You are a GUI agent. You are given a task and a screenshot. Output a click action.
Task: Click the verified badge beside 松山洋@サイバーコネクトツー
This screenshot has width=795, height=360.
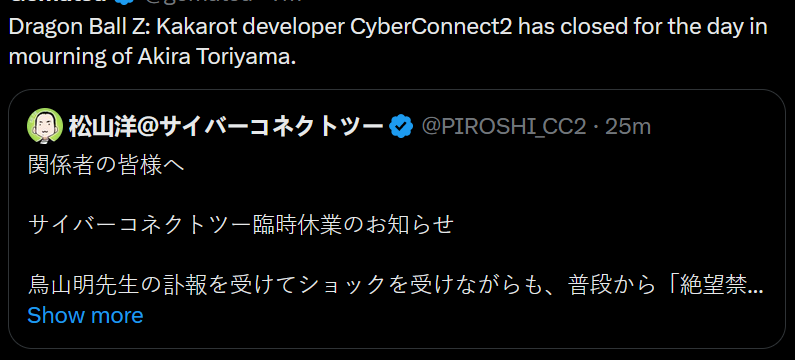tap(402, 126)
